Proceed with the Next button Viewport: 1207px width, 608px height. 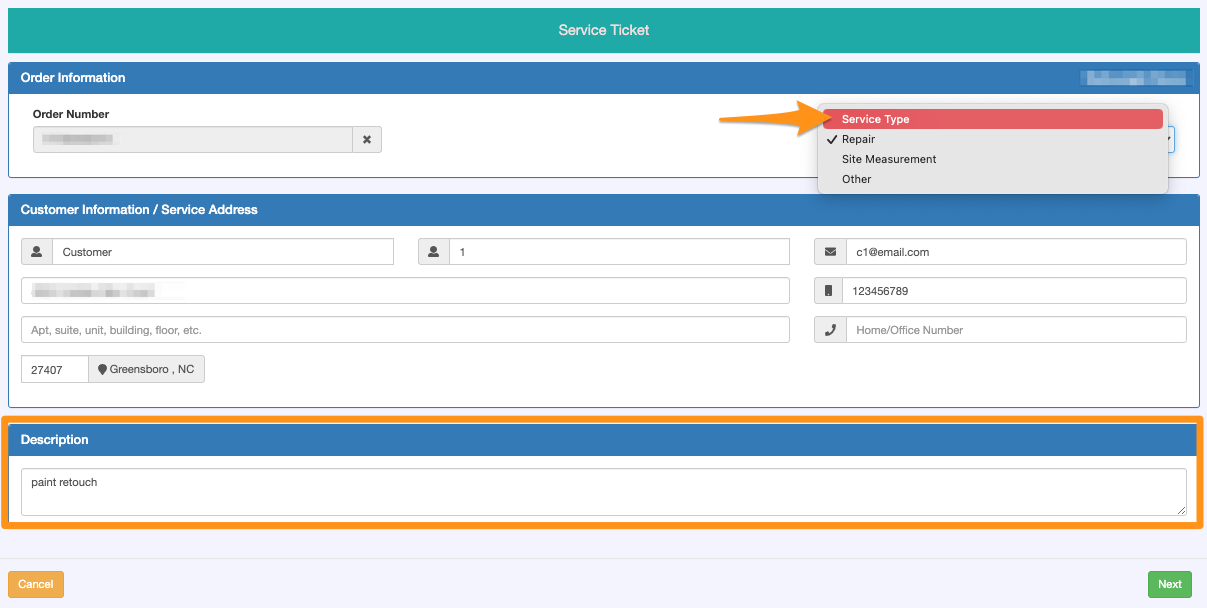tap(1170, 584)
